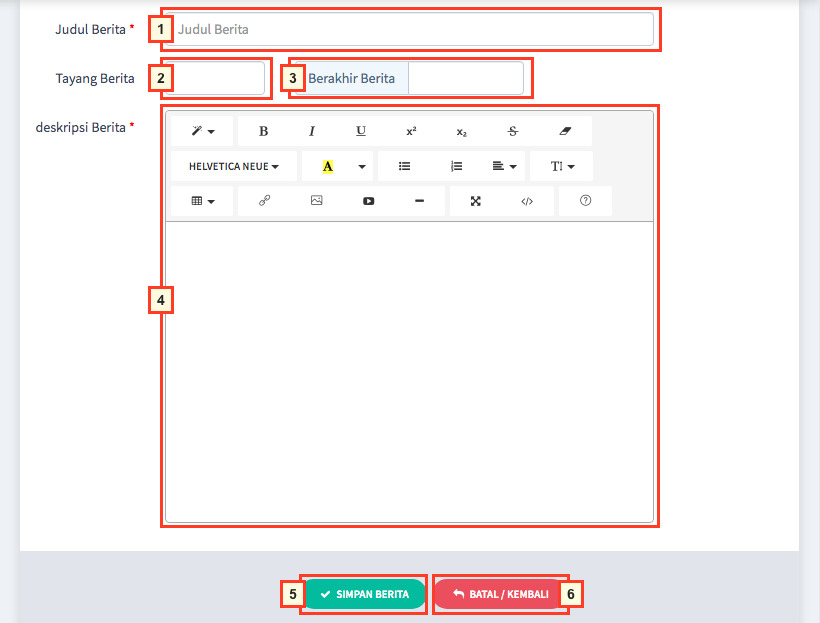820x623 pixels.
Task: Insert horizontal rule line
Action: pyautogui.click(x=419, y=201)
